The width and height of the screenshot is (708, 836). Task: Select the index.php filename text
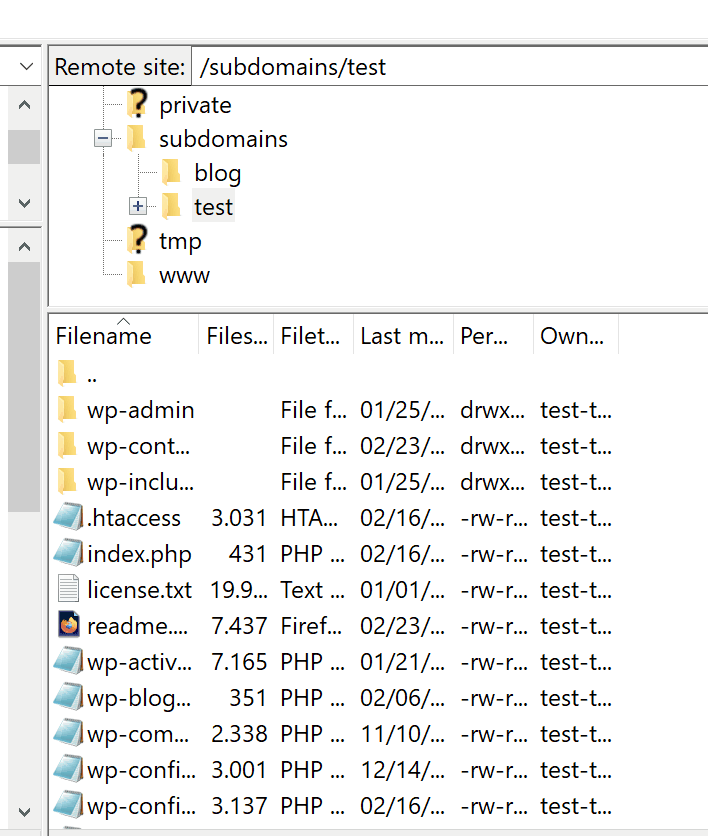tap(139, 554)
